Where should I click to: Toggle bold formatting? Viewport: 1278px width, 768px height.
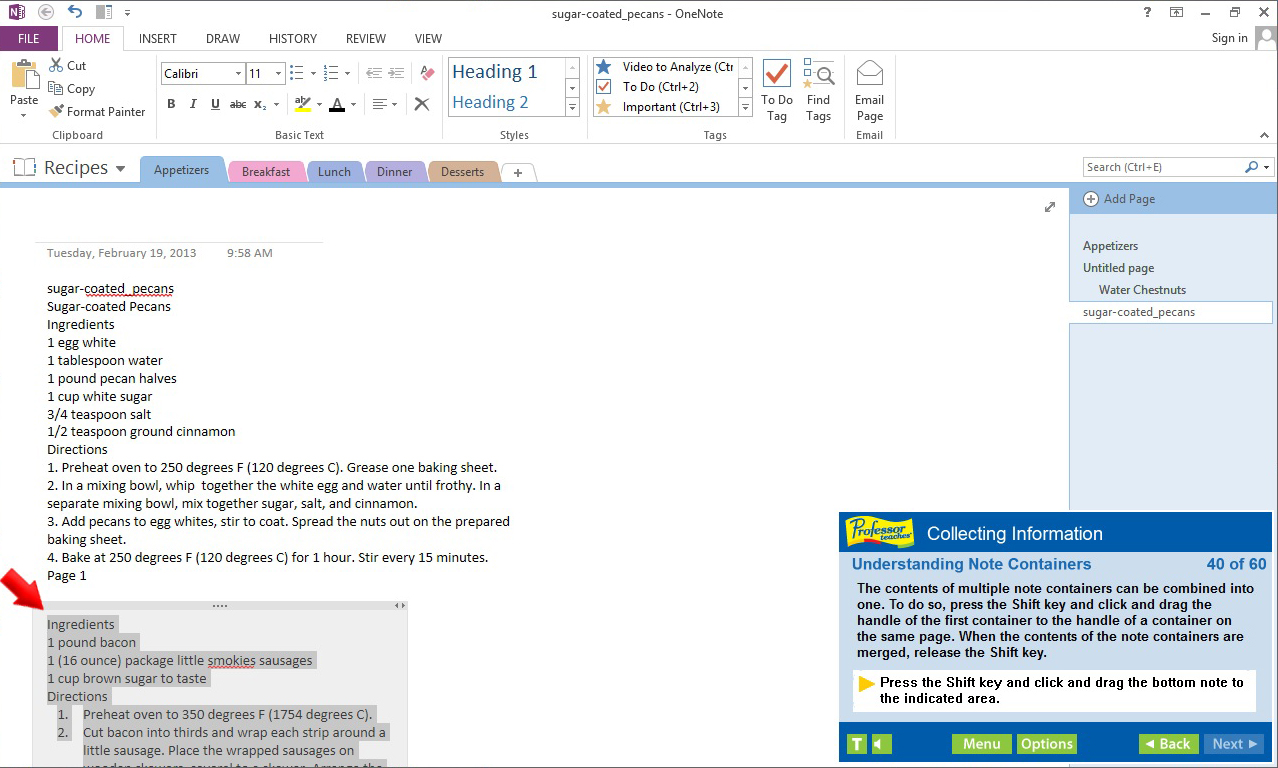click(170, 103)
